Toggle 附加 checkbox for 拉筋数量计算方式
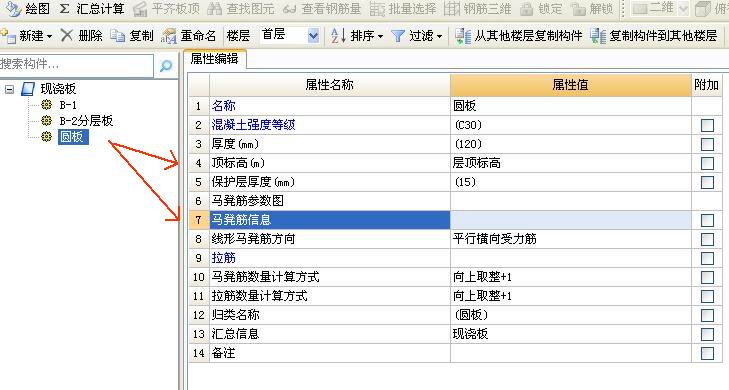 [x=707, y=296]
